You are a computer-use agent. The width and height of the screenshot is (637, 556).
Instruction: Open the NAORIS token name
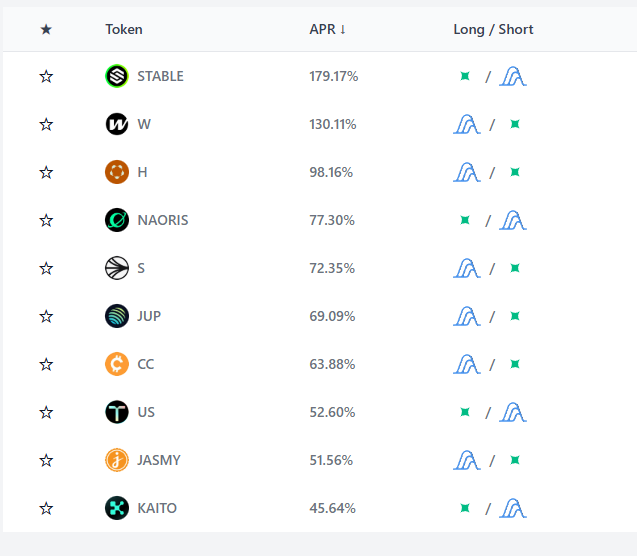click(163, 220)
